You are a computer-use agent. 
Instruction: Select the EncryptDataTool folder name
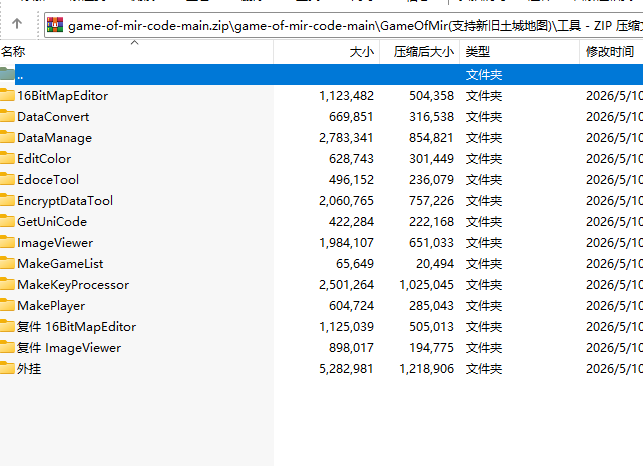[x=65, y=201]
